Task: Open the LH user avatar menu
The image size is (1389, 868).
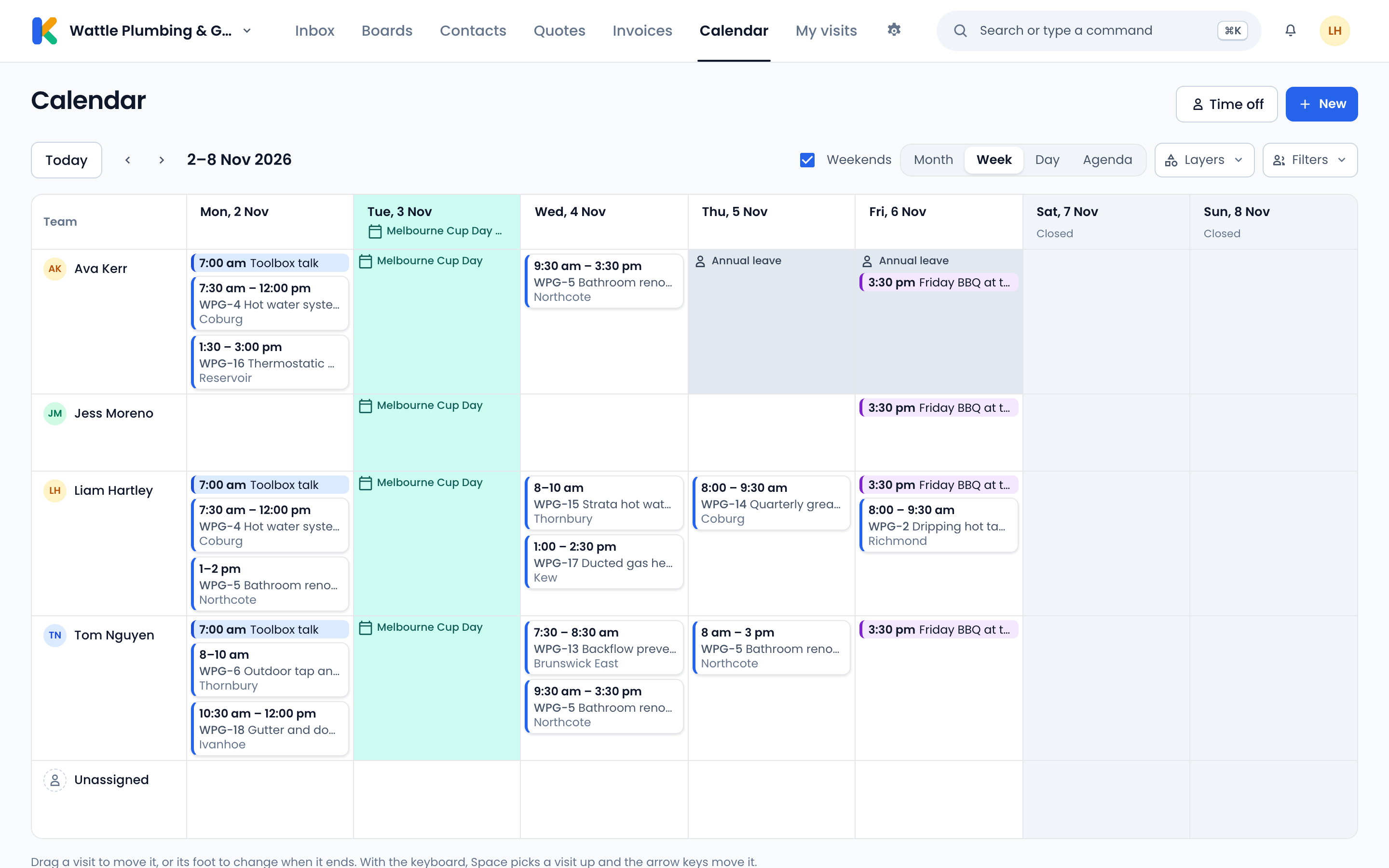Action: pyautogui.click(x=1335, y=30)
